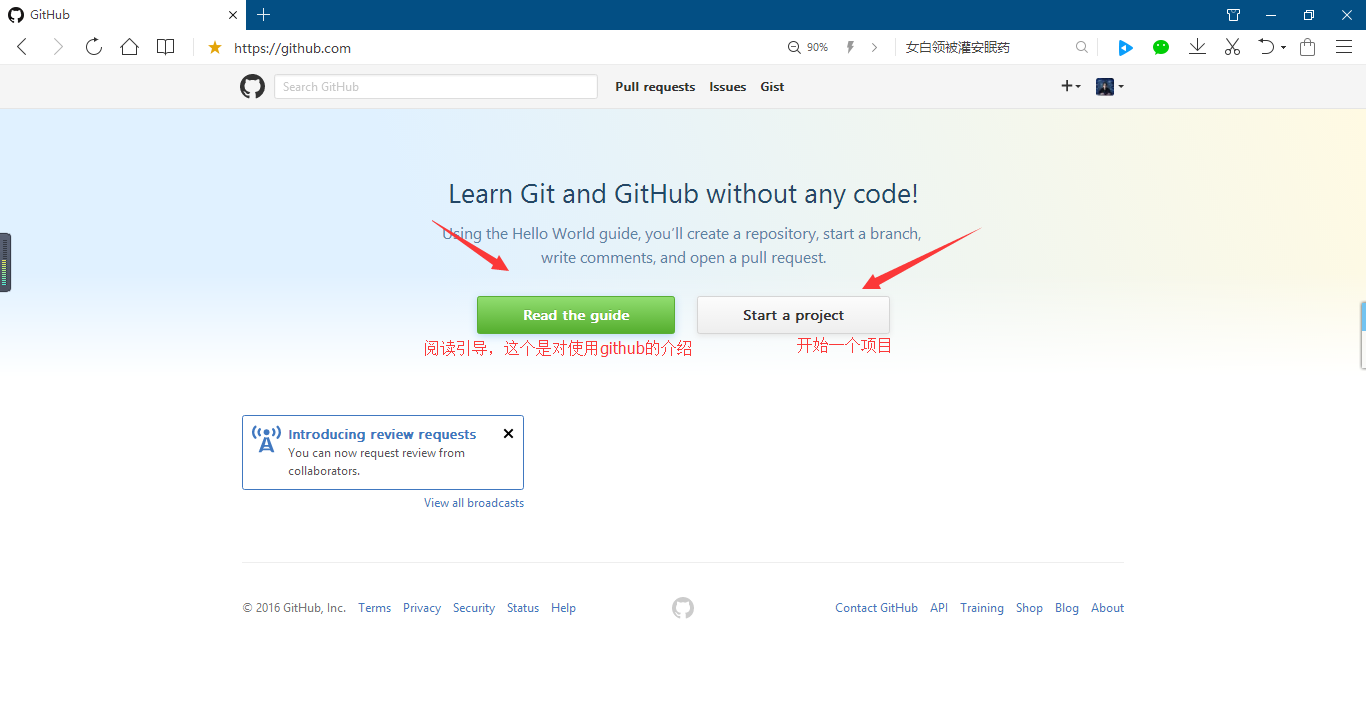Open the user avatar profile dropdown
This screenshot has width=1366, height=728.
tap(1110, 87)
